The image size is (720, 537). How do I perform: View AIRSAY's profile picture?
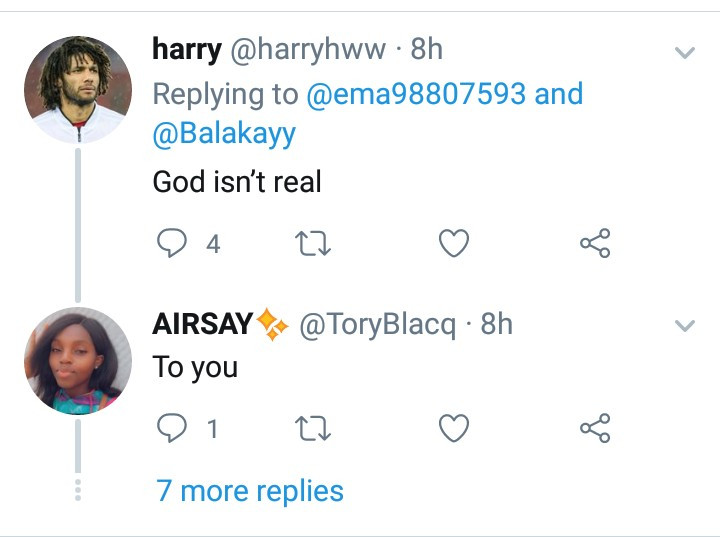[78, 361]
